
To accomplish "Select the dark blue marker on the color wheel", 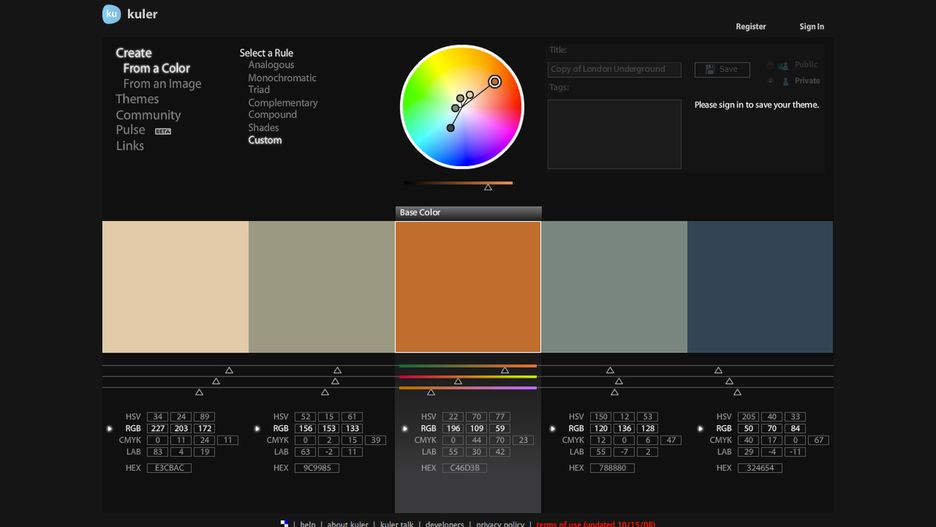I will click(451, 128).
